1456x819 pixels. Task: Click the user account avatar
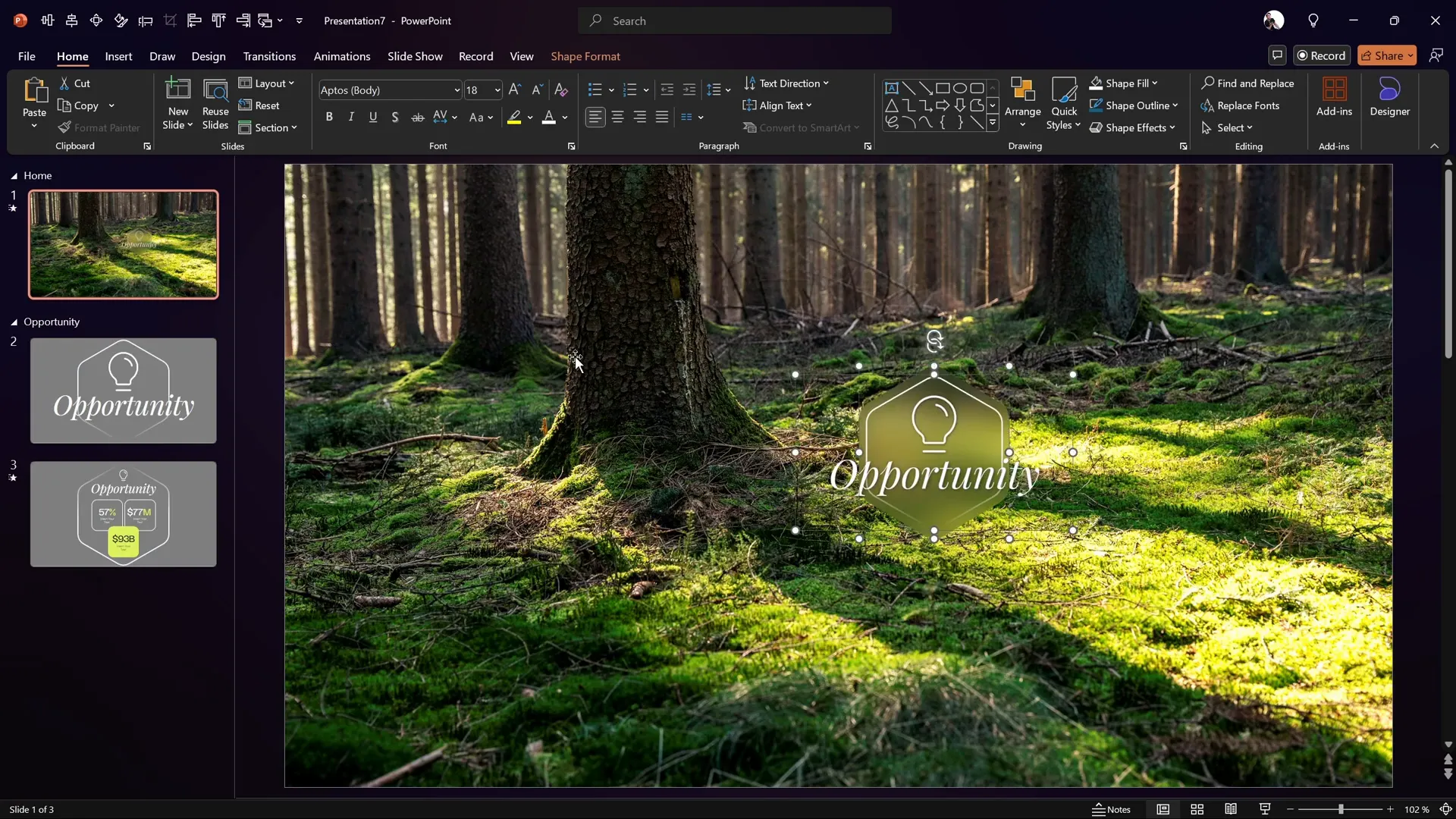point(1274,20)
